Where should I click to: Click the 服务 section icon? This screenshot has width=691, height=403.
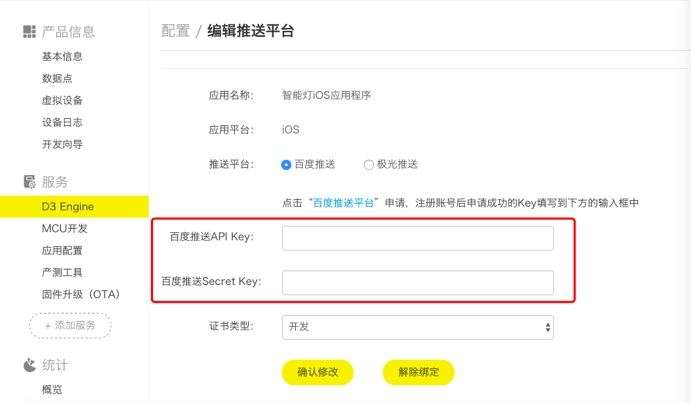29,182
